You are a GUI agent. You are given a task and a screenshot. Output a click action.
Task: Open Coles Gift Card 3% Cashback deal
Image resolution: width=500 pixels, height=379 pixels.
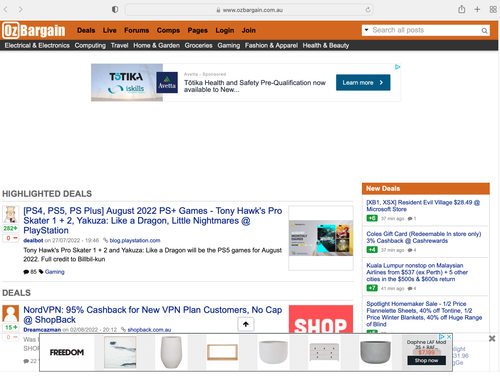tap(424, 237)
